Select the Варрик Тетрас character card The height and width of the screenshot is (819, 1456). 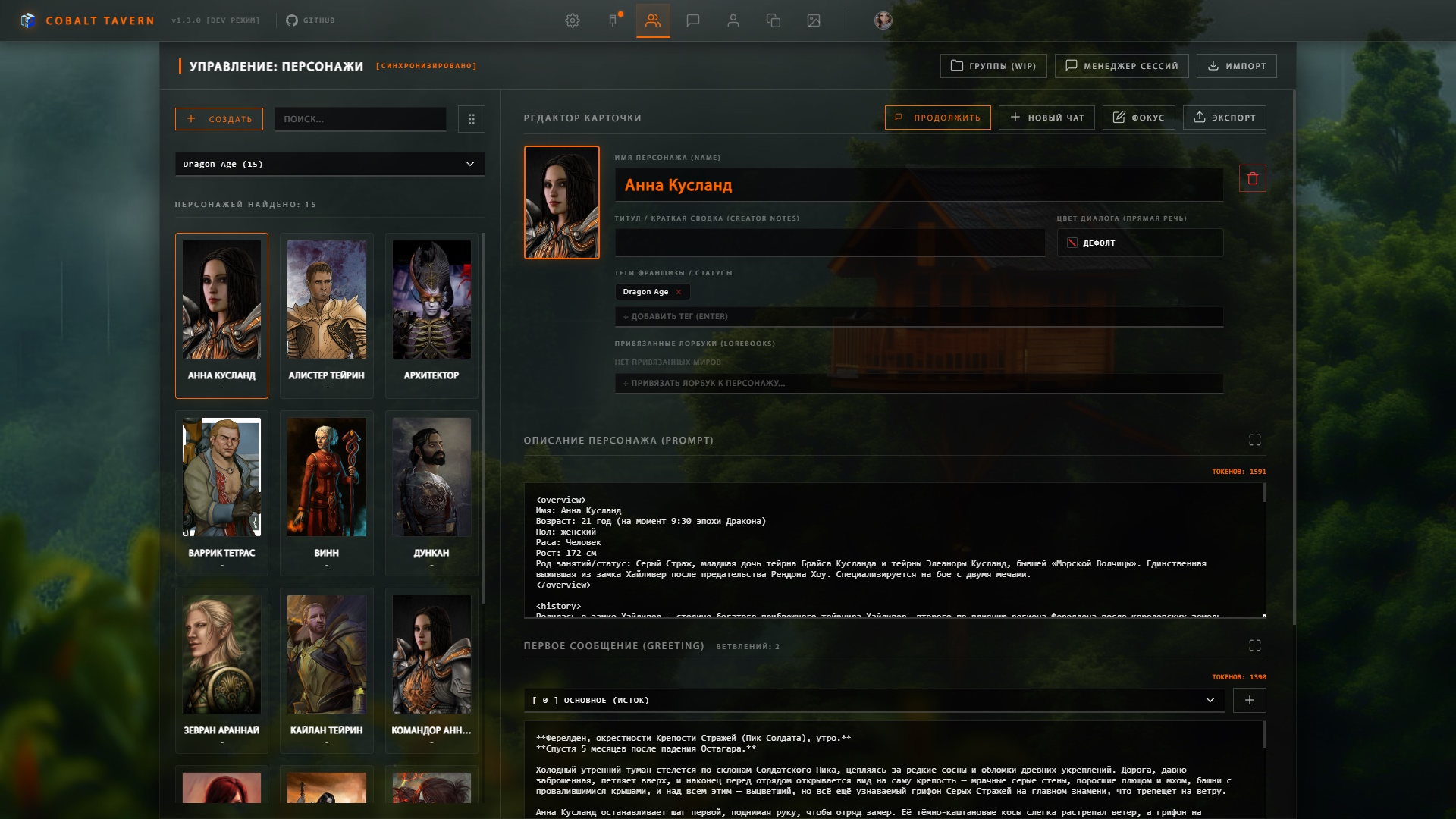click(221, 493)
